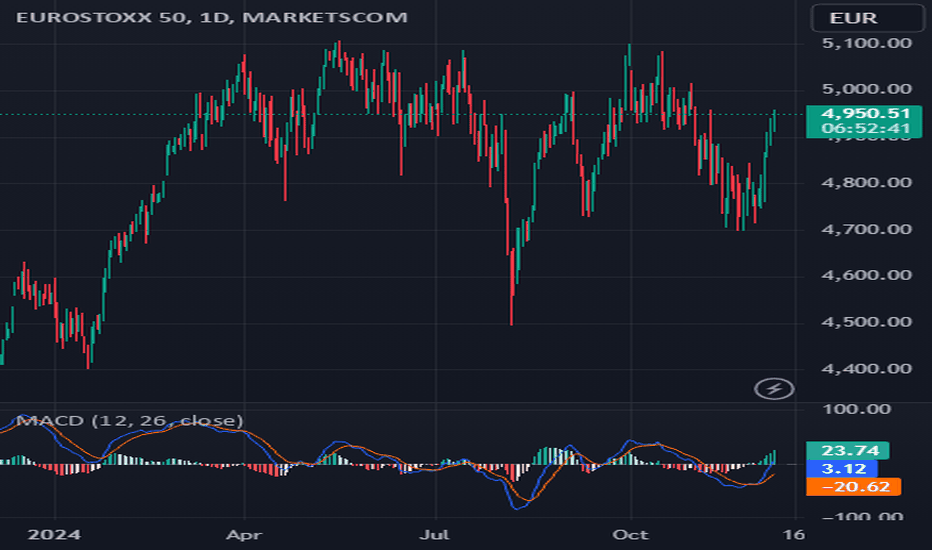
Task: Click the 16 date axis label
Action: (x=794, y=535)
